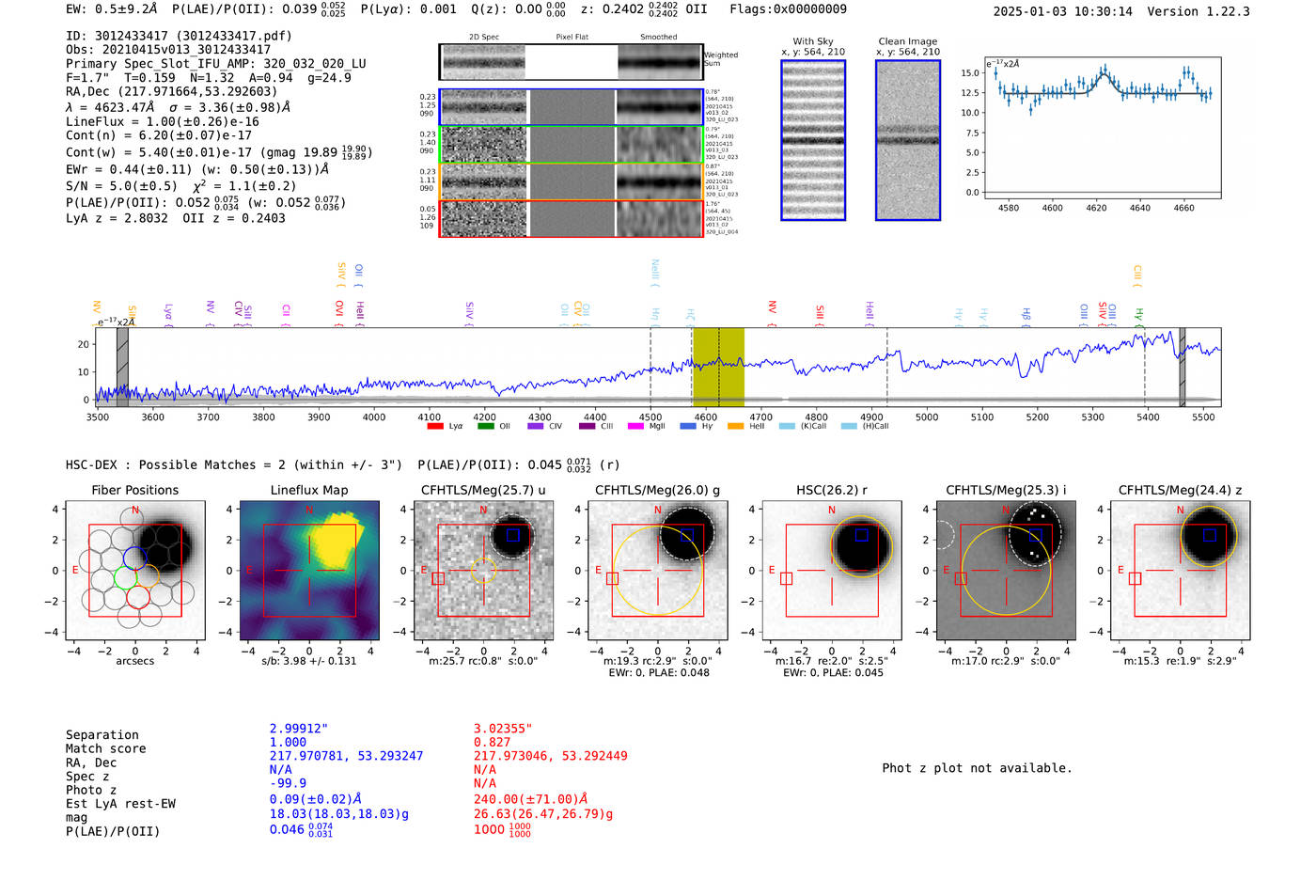Click the With Sky cutout

click(813, 140)
